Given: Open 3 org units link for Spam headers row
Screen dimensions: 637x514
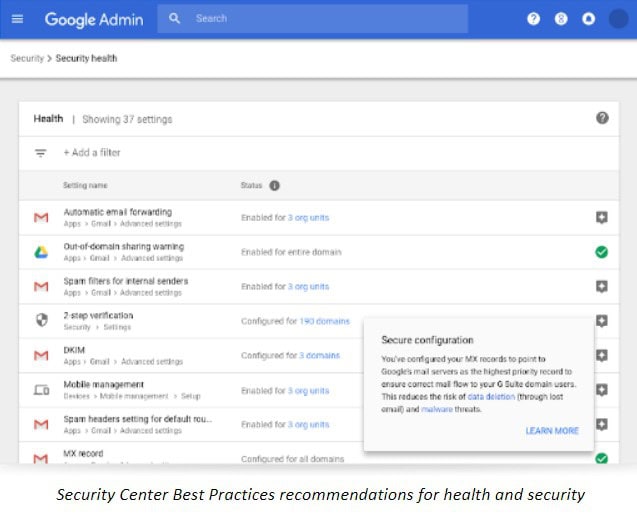Looking at the screenshot, I should click(x=308, y=424).
